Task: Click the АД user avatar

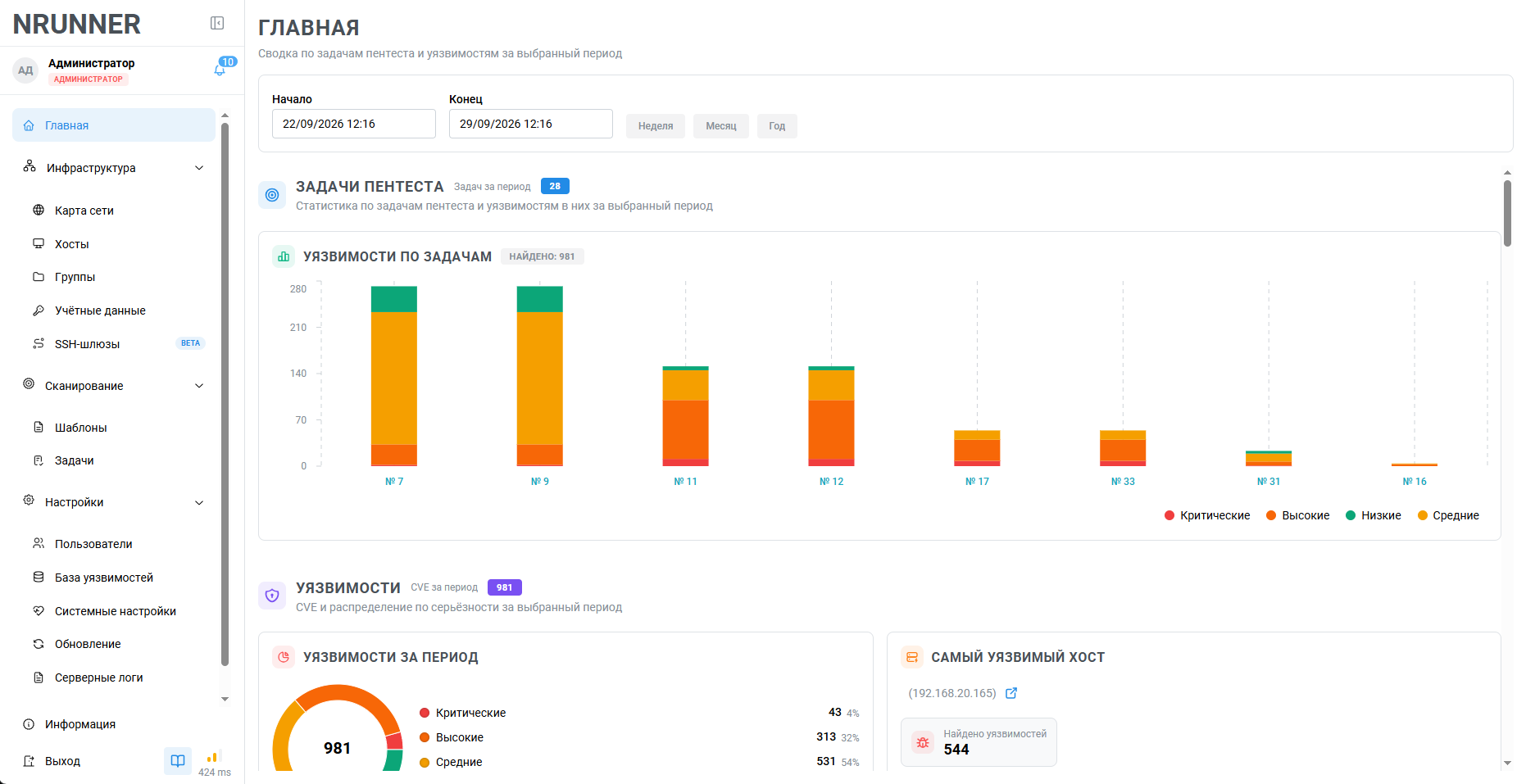Action: (25, 70)
